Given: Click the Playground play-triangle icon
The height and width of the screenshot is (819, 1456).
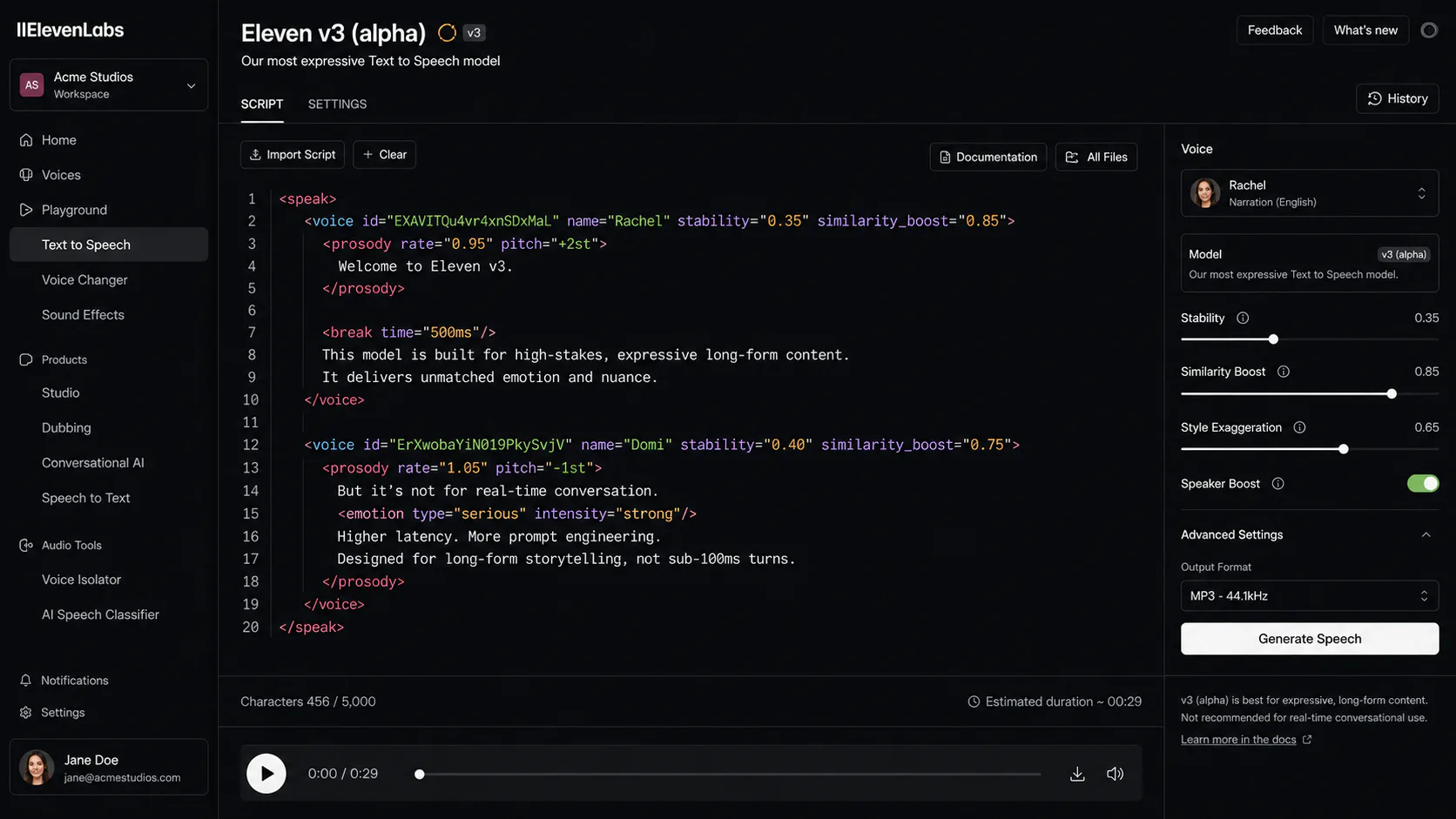Looking at the screenshot, I should pyautogui.click(x=26, y=210).
